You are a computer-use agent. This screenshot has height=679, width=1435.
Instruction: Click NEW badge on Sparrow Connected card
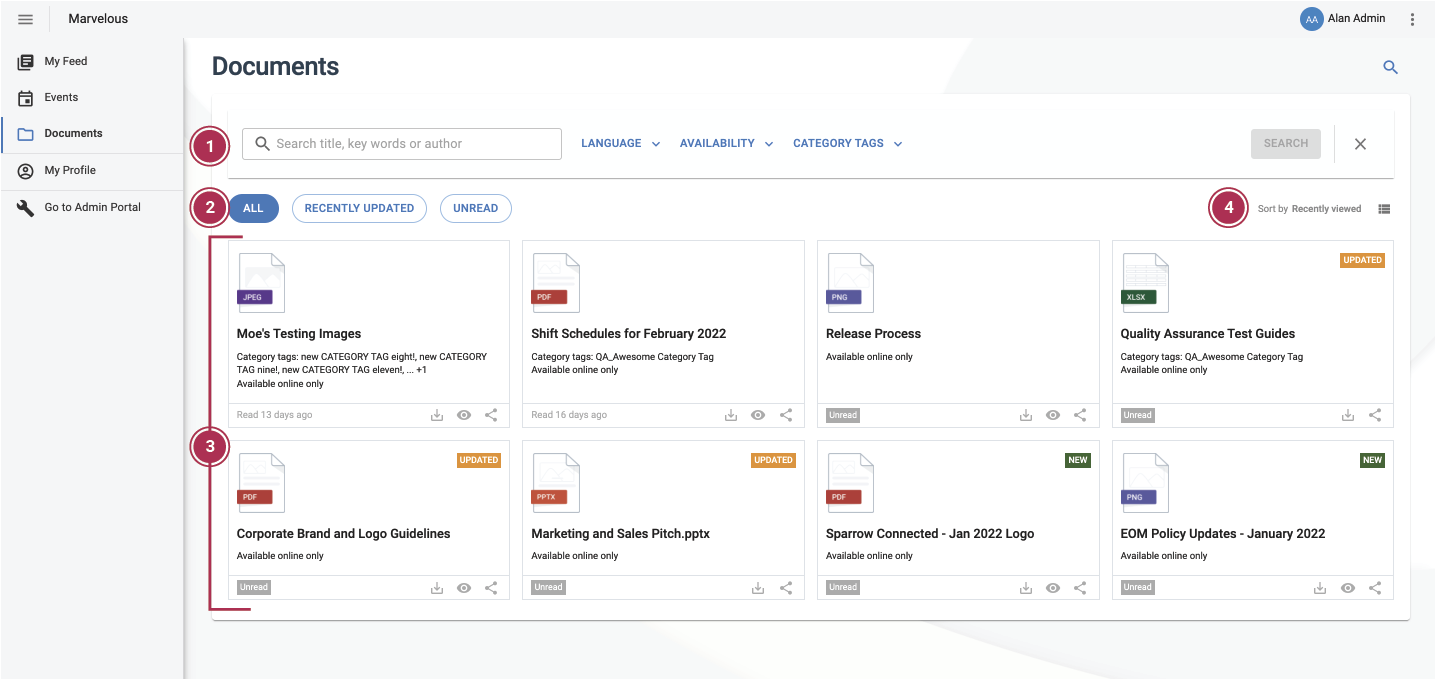(1078, 460)
